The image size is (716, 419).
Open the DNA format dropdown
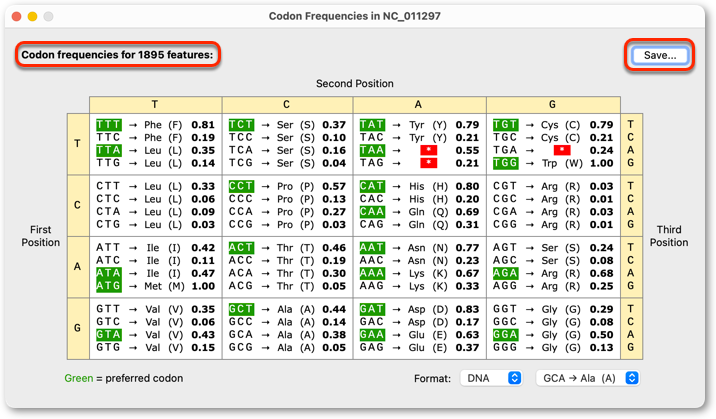[491, 378]
